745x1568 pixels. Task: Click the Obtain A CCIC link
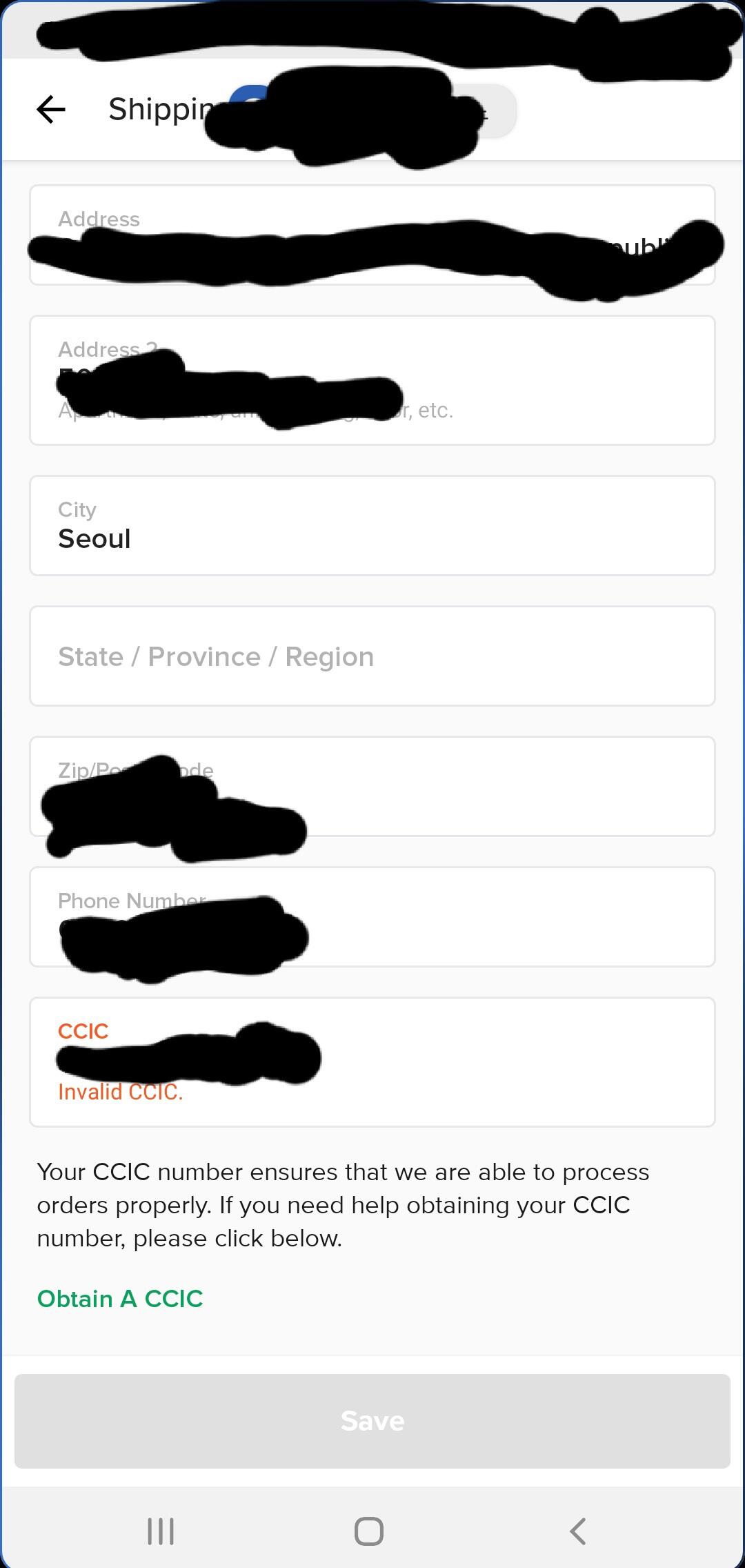tap(120, 1299)
